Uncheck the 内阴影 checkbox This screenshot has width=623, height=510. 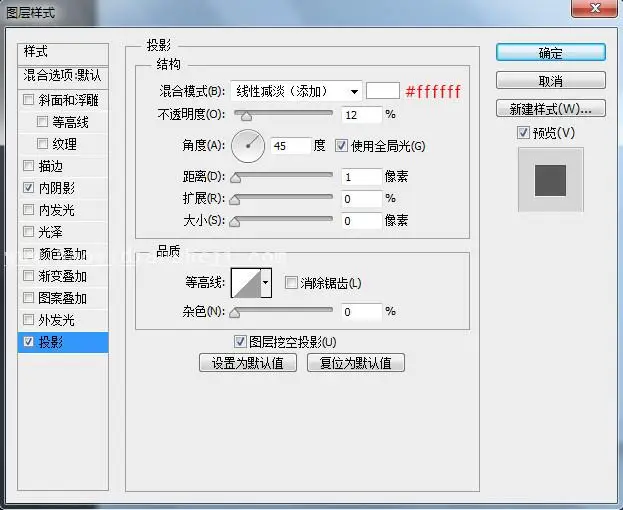(x=29, y=187)
